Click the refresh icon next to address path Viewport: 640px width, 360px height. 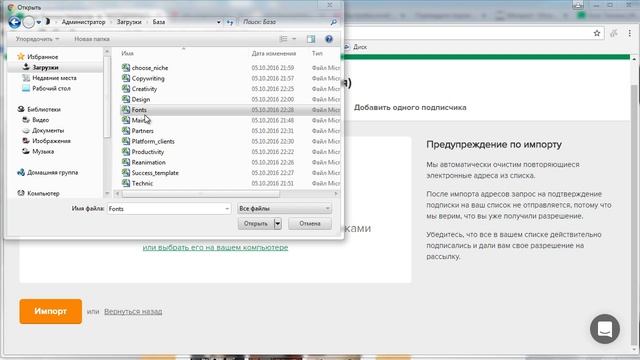click(230, 22)
